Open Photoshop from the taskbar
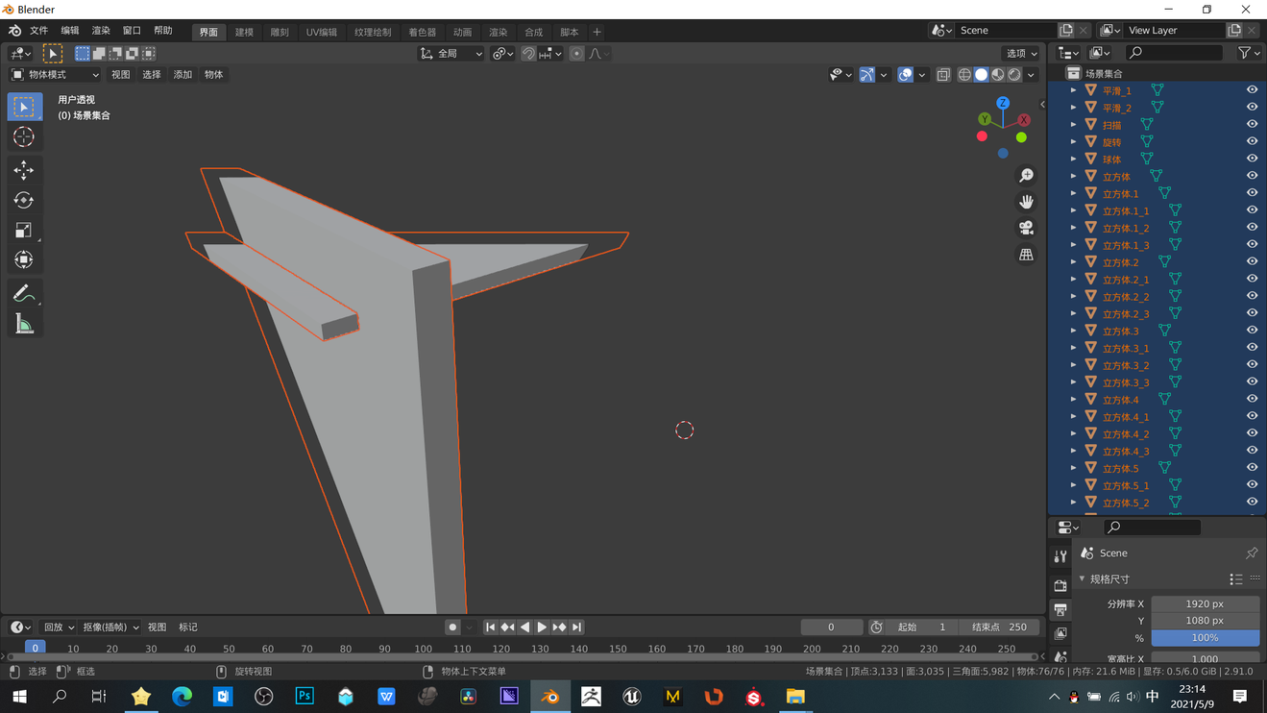 (304, 696)
